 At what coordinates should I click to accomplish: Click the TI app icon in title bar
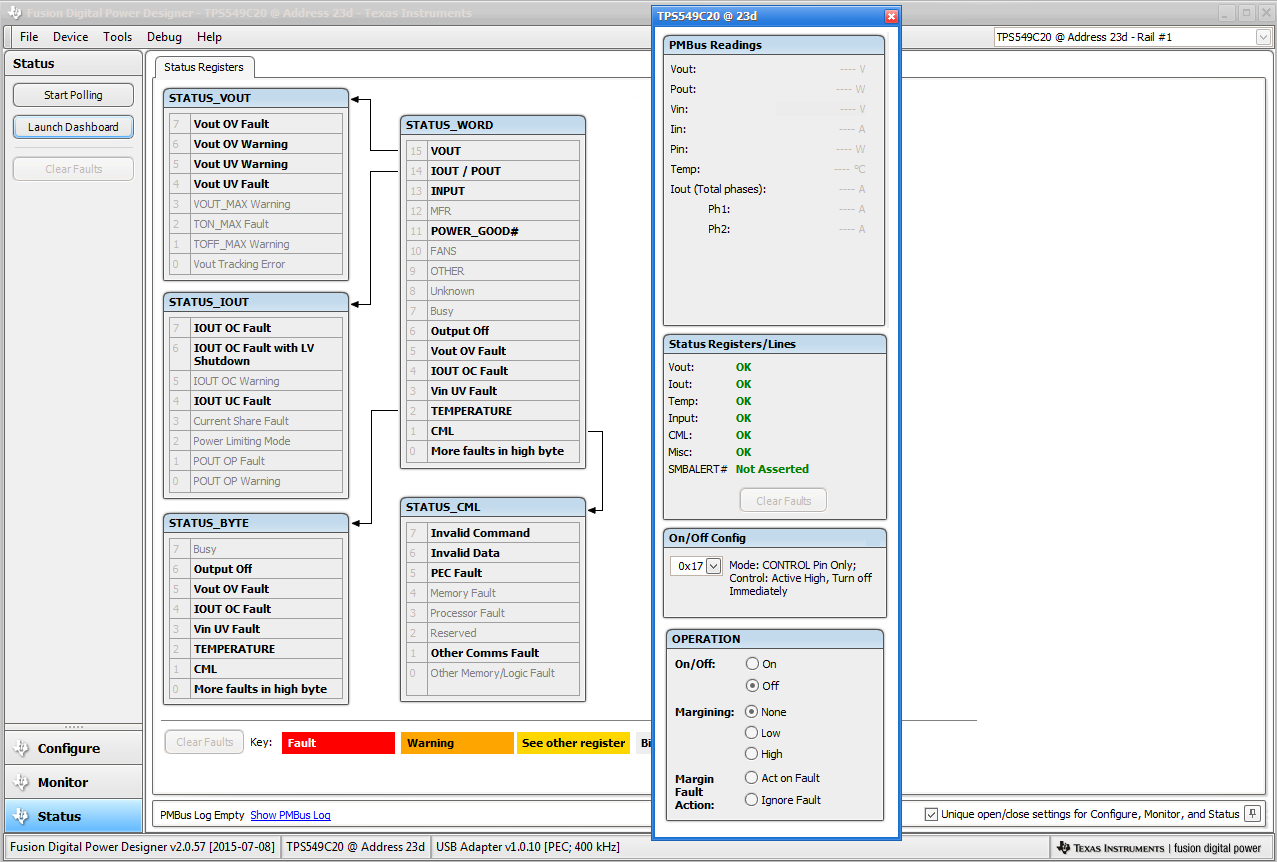tap(13, 13)
